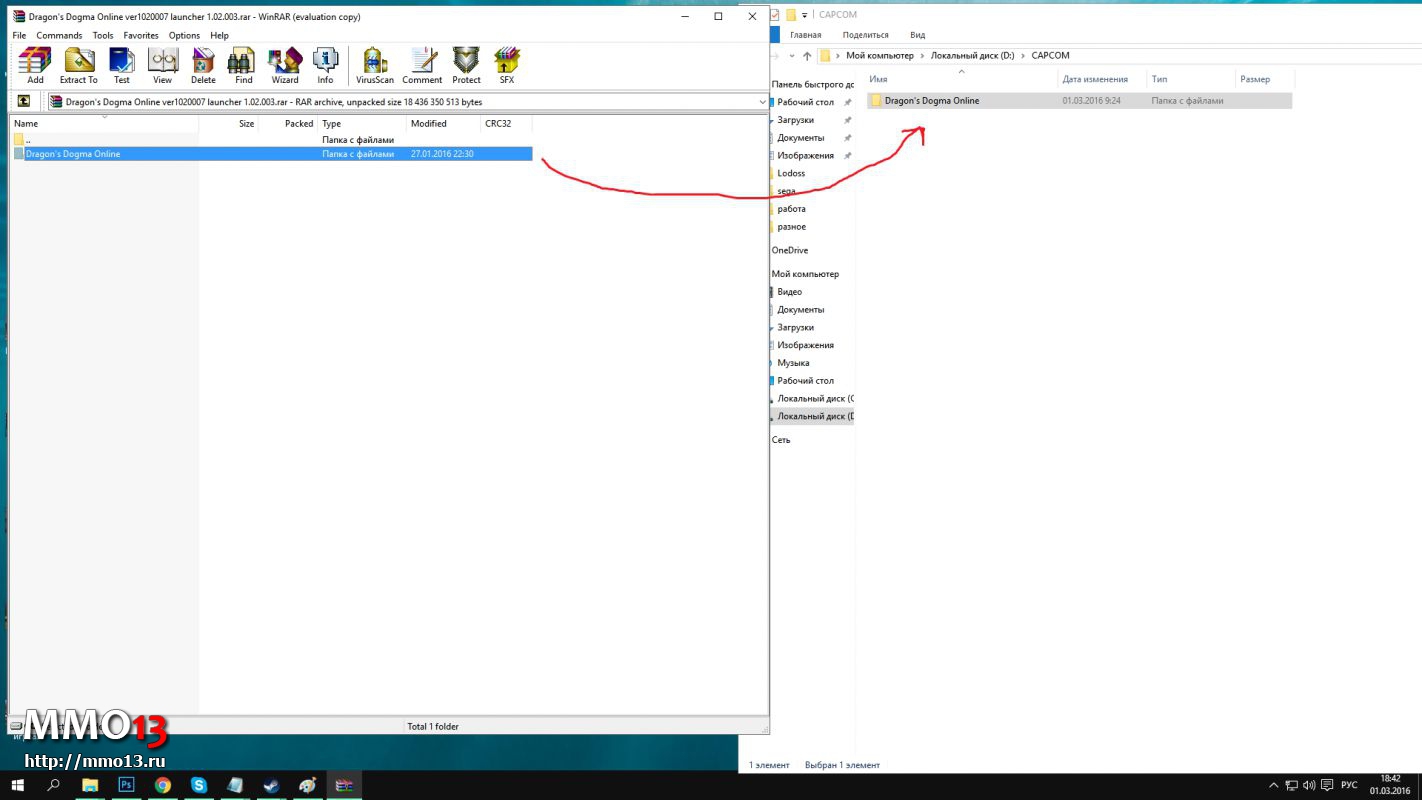
Task: Open the View tool in WinRAR
Action: [162, 66]
